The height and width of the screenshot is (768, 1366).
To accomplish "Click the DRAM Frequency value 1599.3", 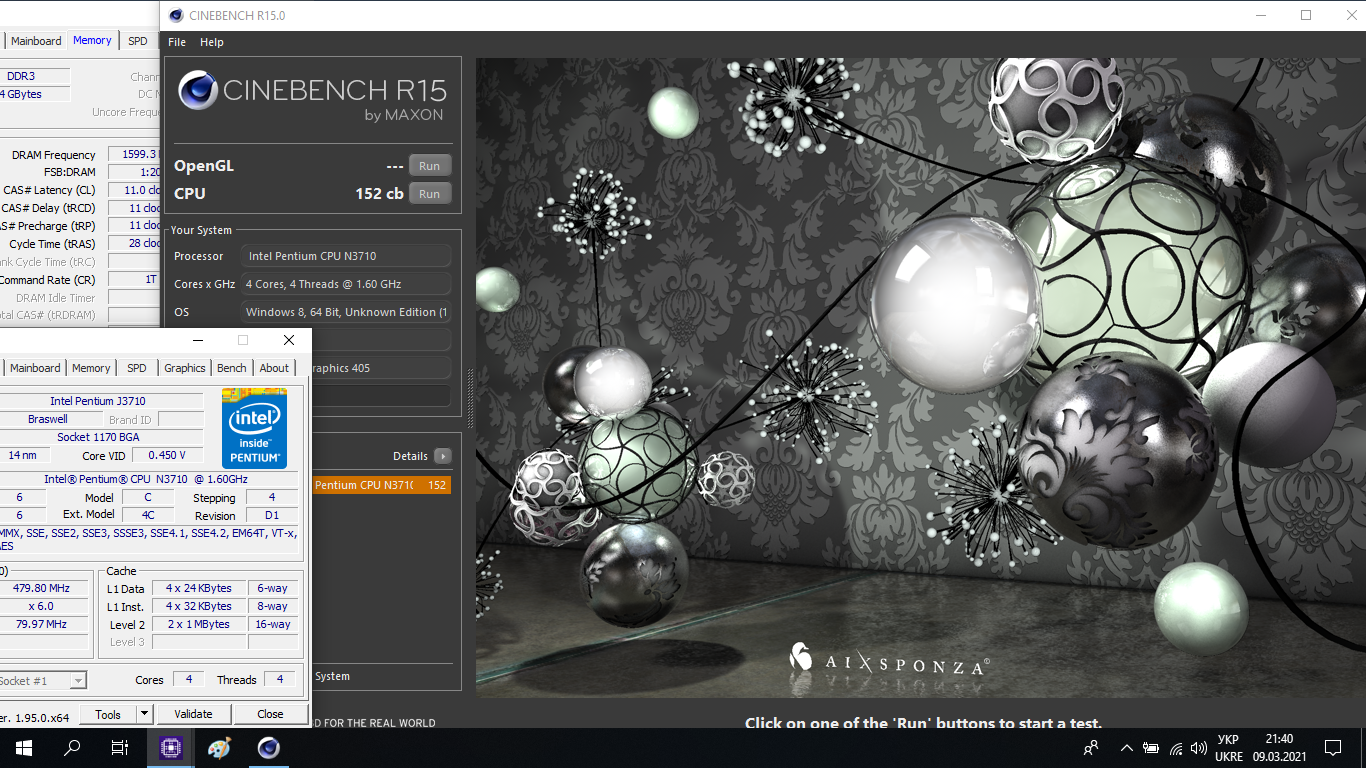I will click(x=134, y=155).
